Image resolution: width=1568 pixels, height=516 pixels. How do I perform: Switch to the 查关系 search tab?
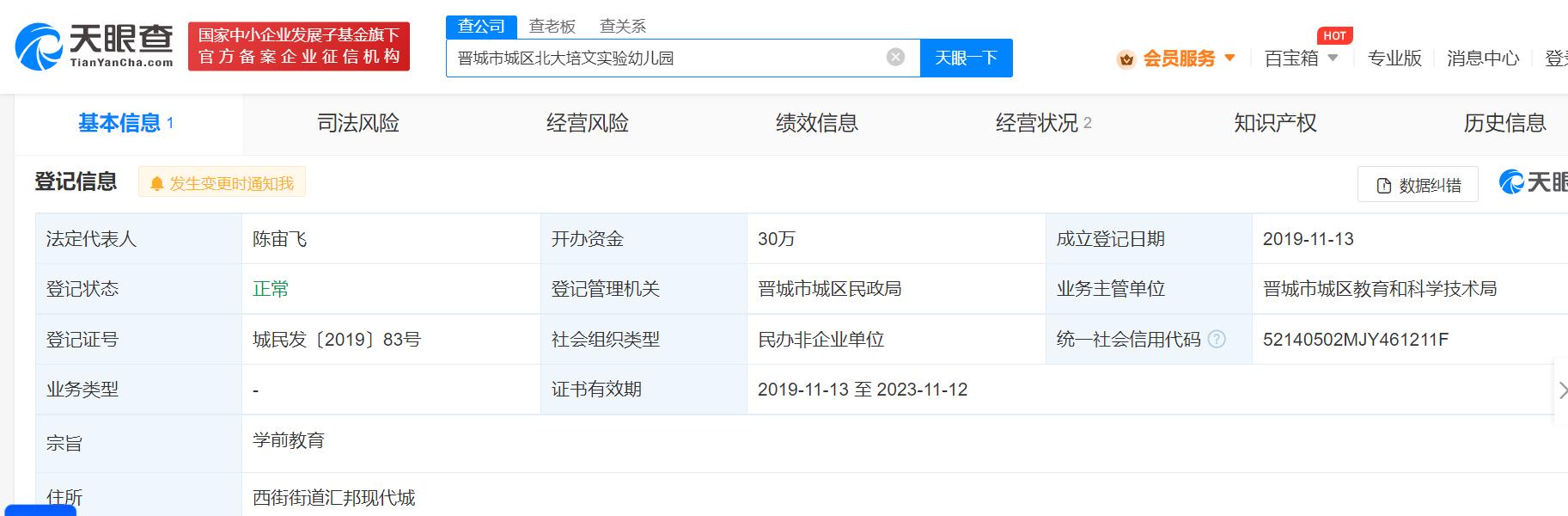point(623,27)
